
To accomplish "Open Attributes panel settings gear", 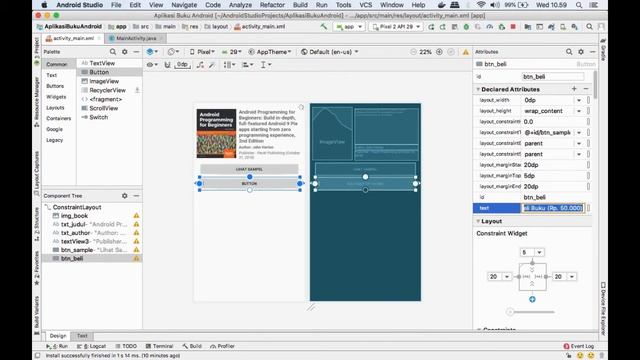I will coord(581,52).
